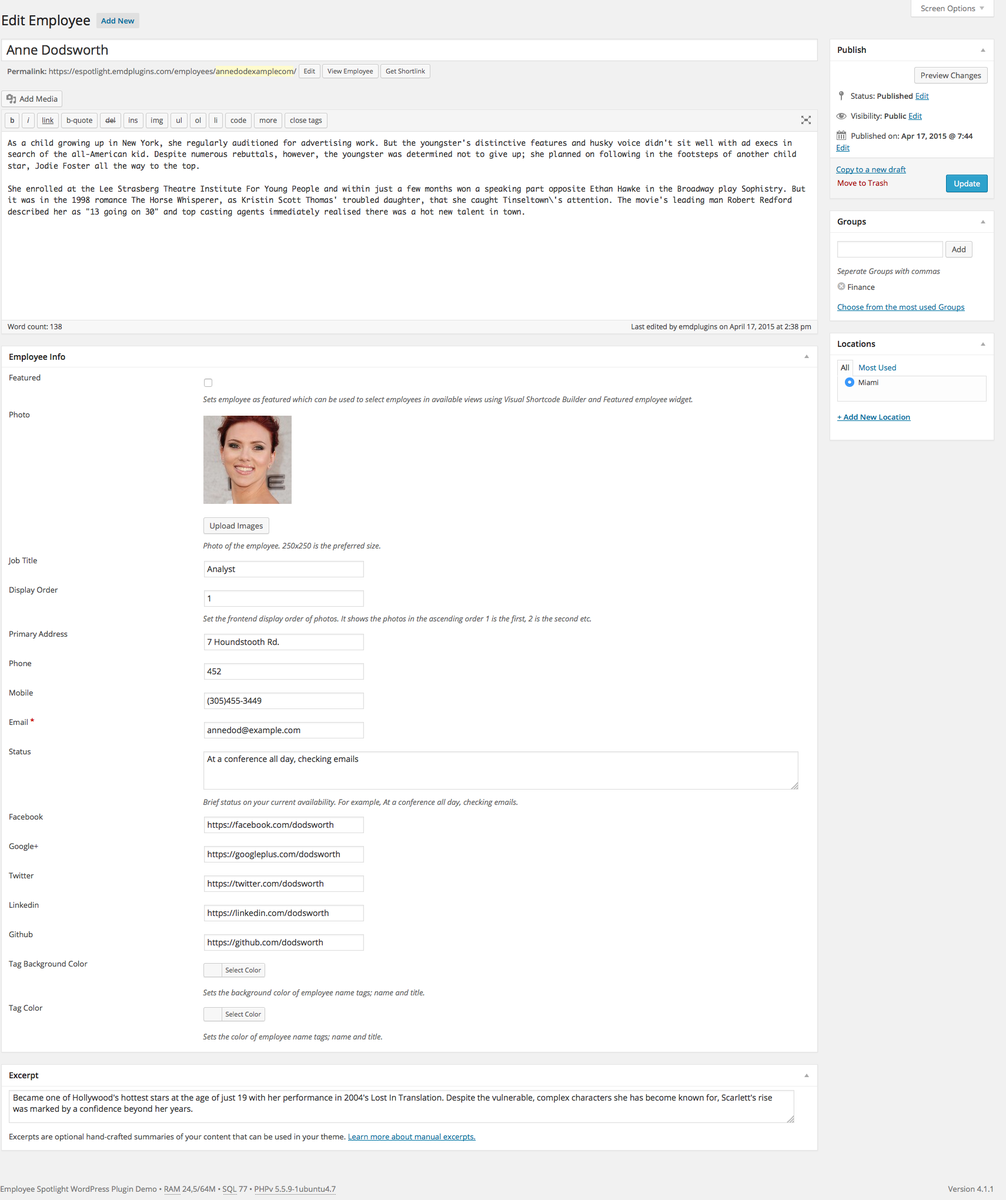Collapse the Groups panel
The width and height of the screenshot is (1006, 1200).
pos(982,222)
